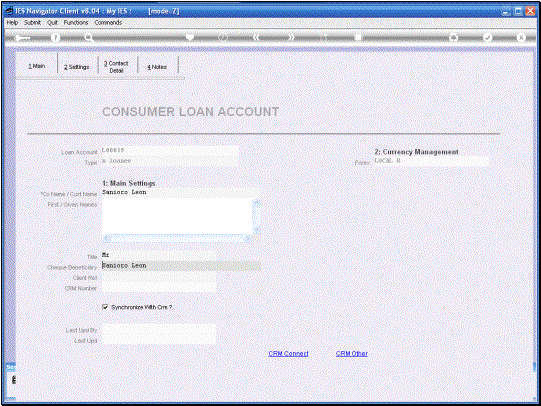Open the 4 Notes tab

157,67
